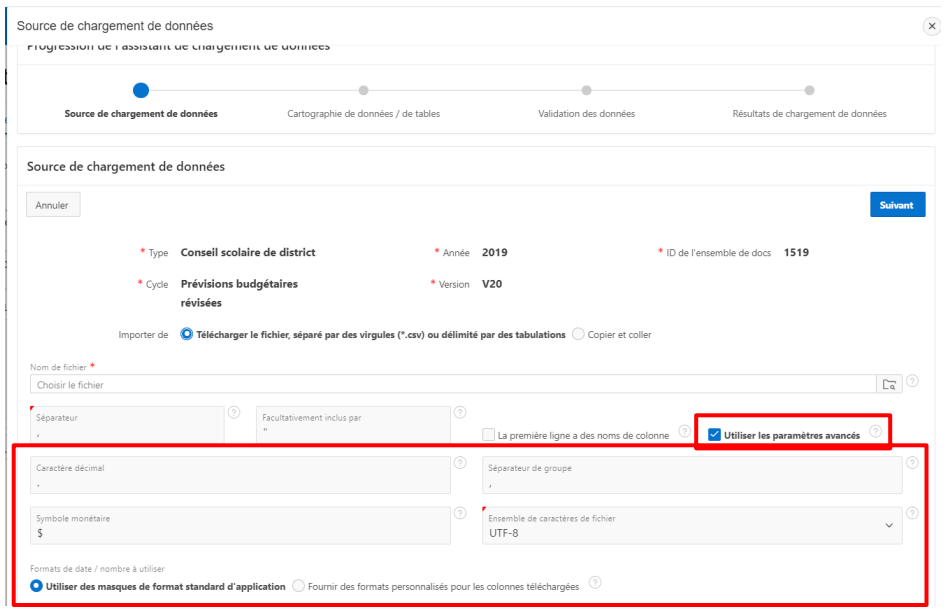Expand Ensemble de caractères de fichier dropdown
The width and height of the screenshot is (948, 613).
coord(889,527)
